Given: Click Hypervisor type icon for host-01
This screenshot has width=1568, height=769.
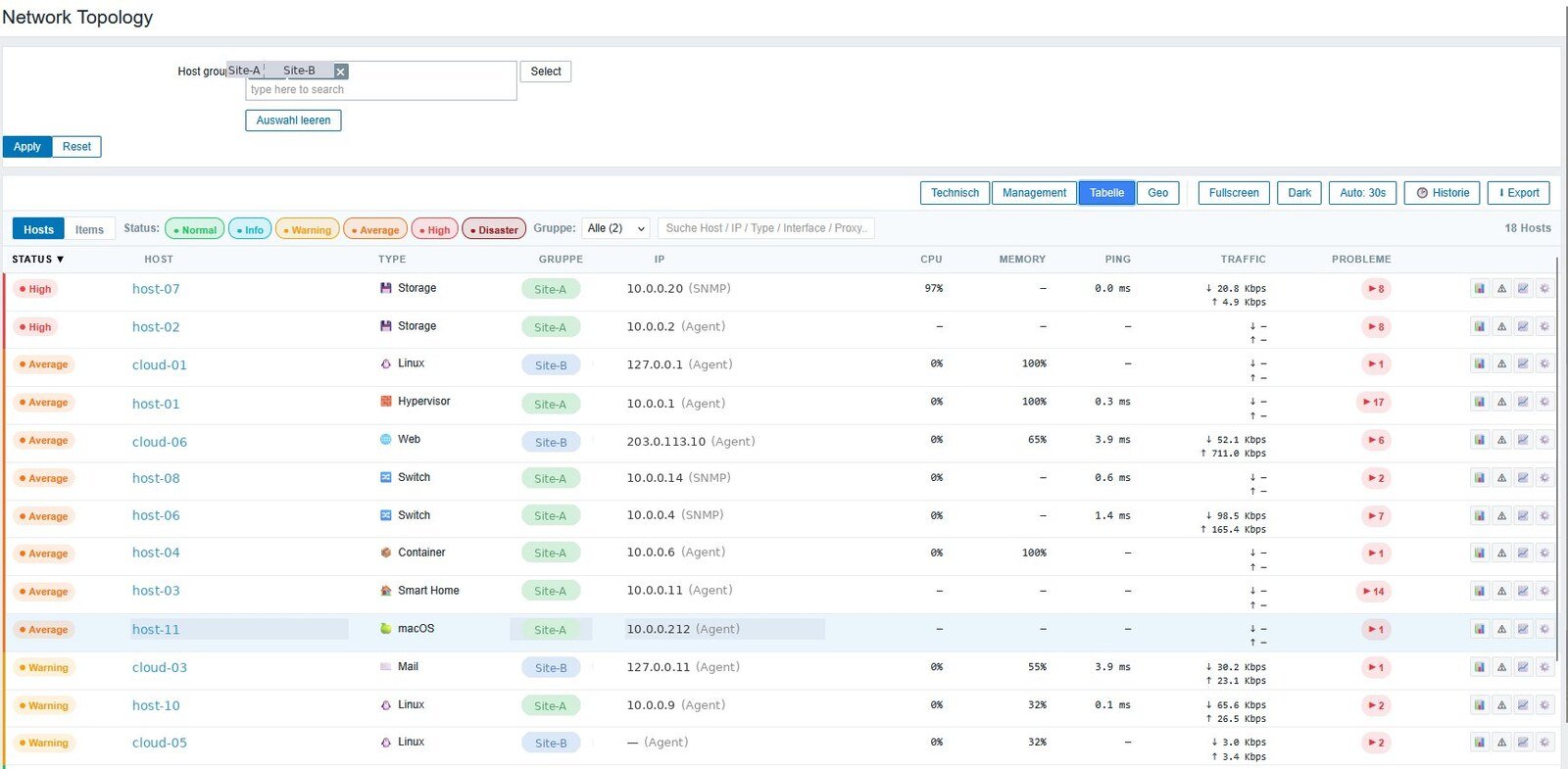Looking at the screenshot, I should pyautogui.click(x=386, y=402).
